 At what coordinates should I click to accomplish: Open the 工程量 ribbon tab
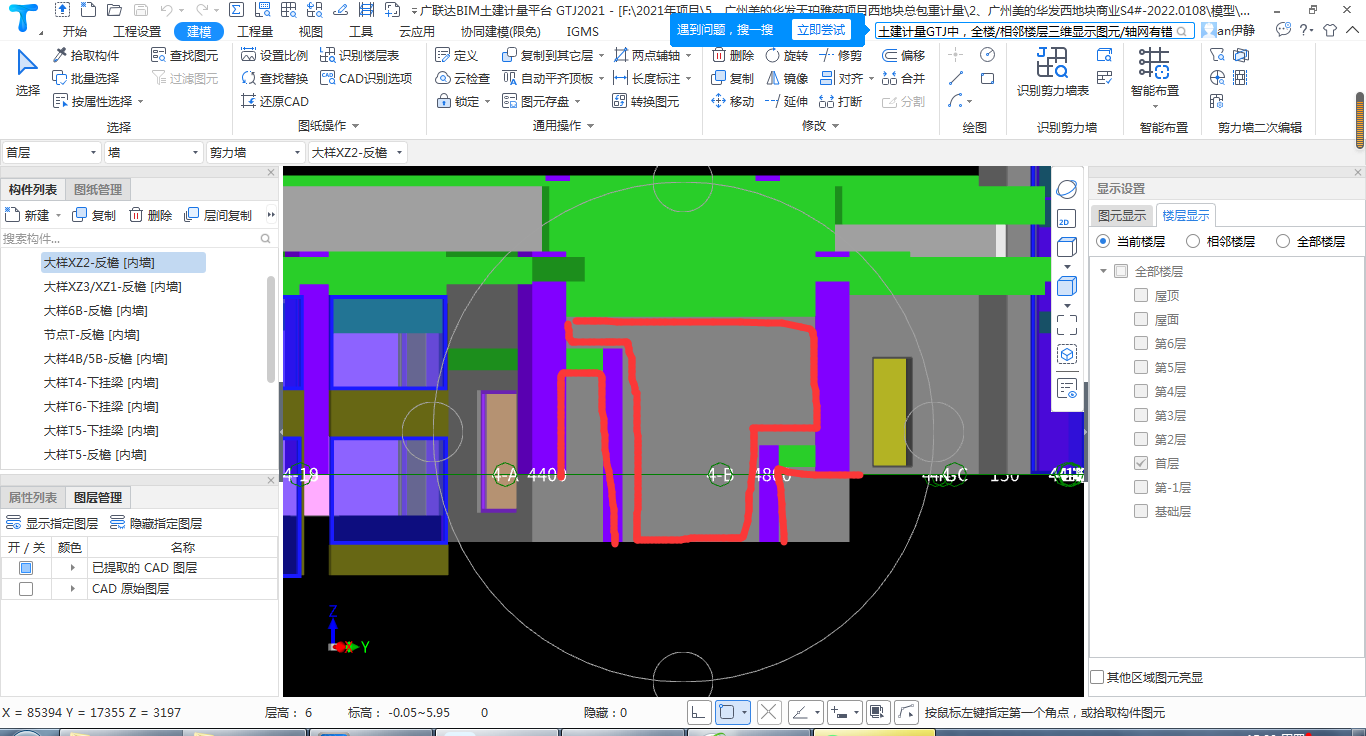255,31
